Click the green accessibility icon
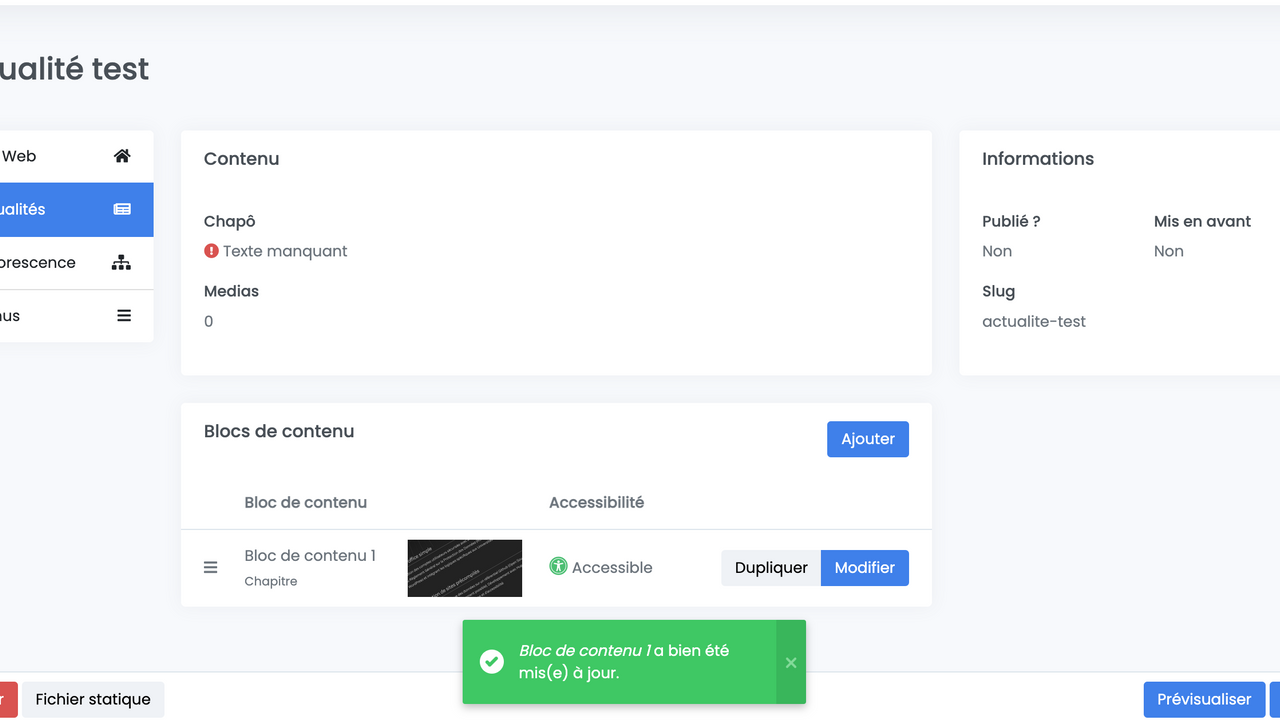 tap(558, 566)
